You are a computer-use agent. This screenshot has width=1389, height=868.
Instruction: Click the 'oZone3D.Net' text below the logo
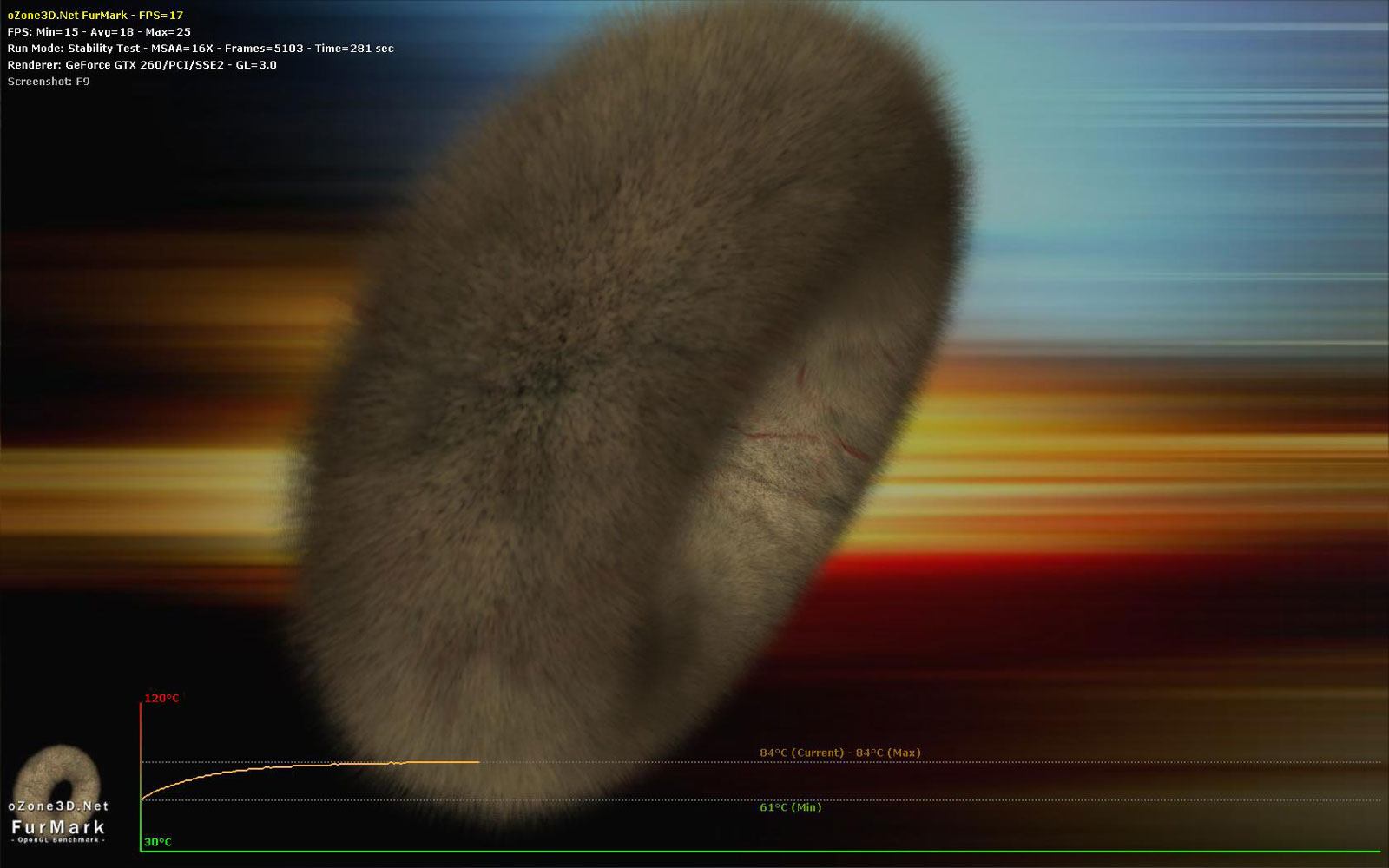click(x=58, y=806)
